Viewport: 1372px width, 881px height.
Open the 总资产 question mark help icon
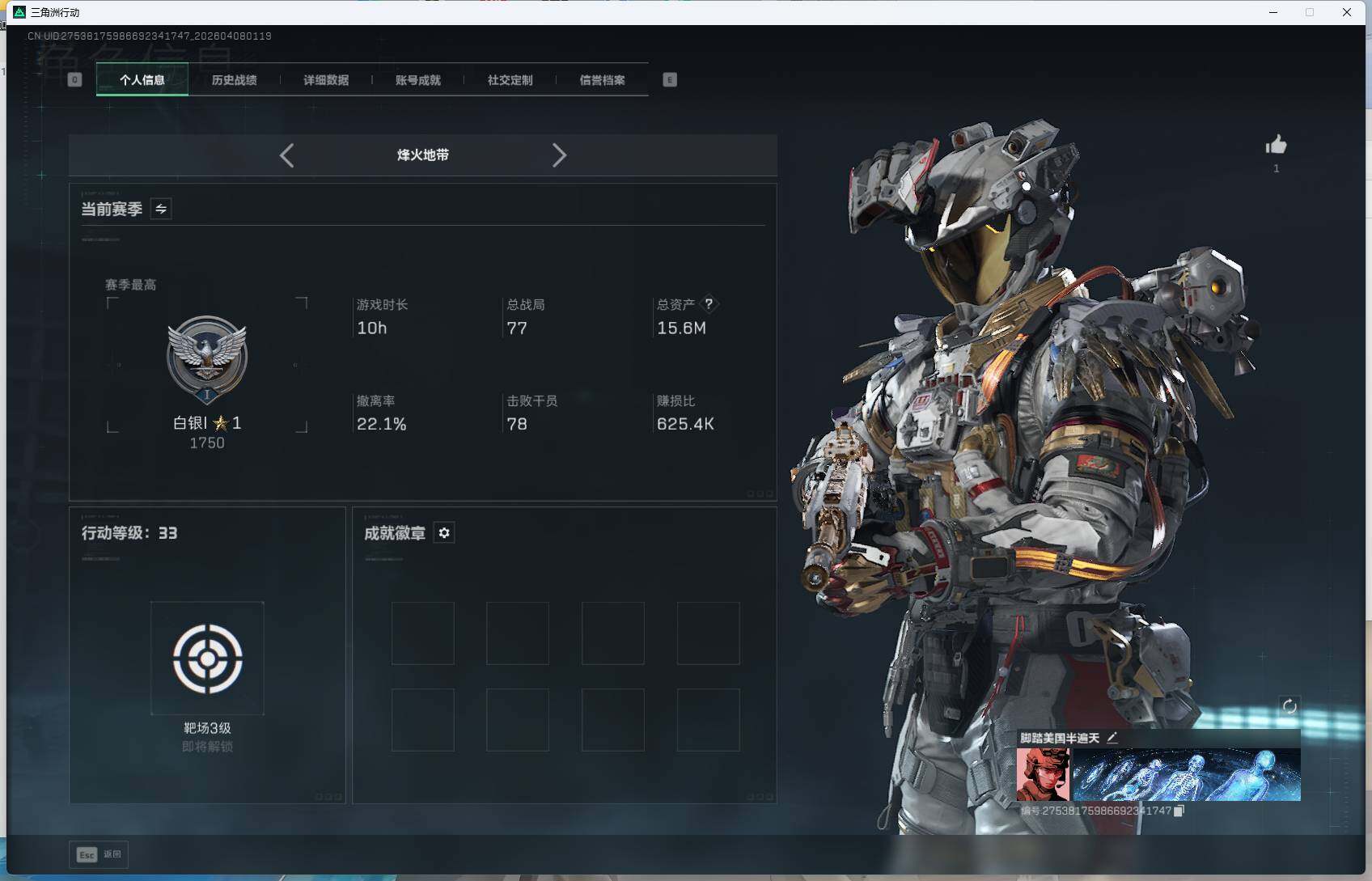pyautogui.click(x=709, y=304)
